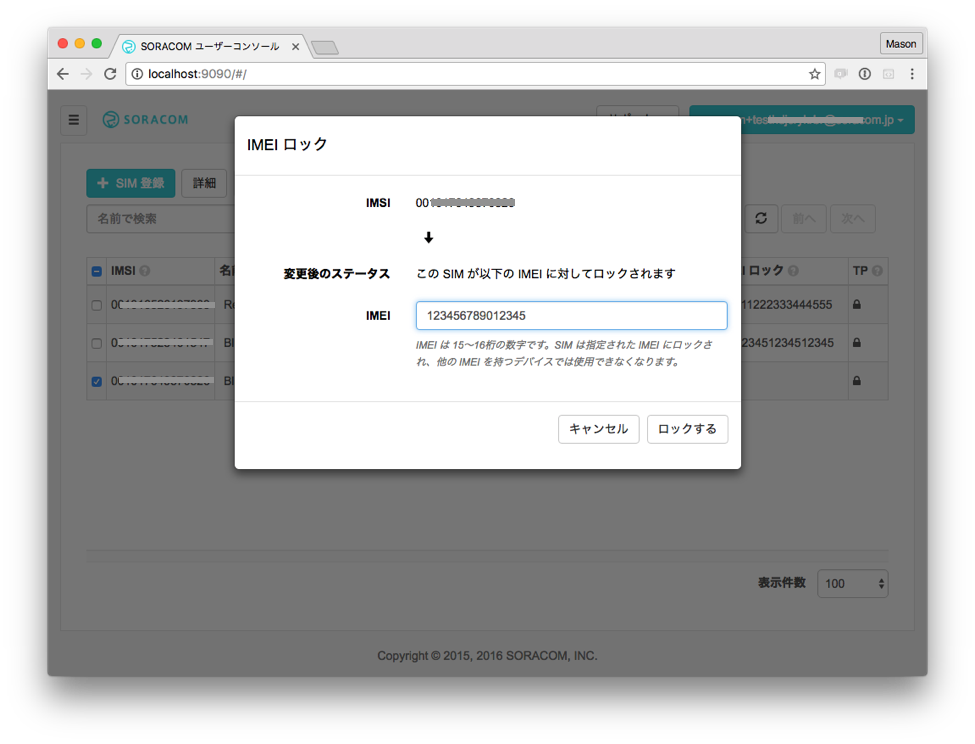Uncheck the selected third SIM row checkbox
The image size is (975, 744).
[97, 381]
